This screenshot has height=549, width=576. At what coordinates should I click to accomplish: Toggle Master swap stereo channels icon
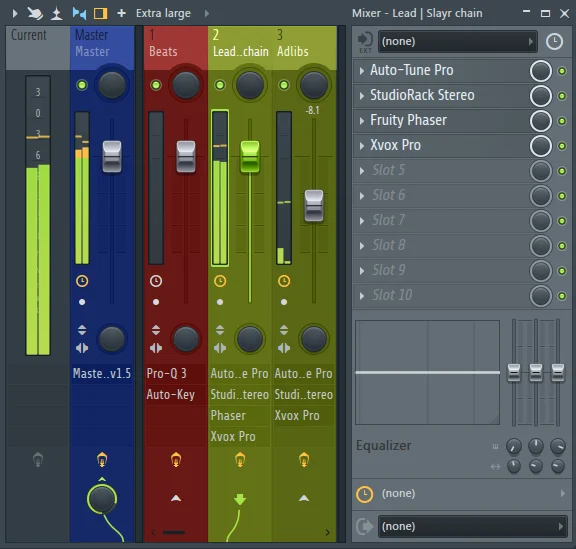[82, 348]
